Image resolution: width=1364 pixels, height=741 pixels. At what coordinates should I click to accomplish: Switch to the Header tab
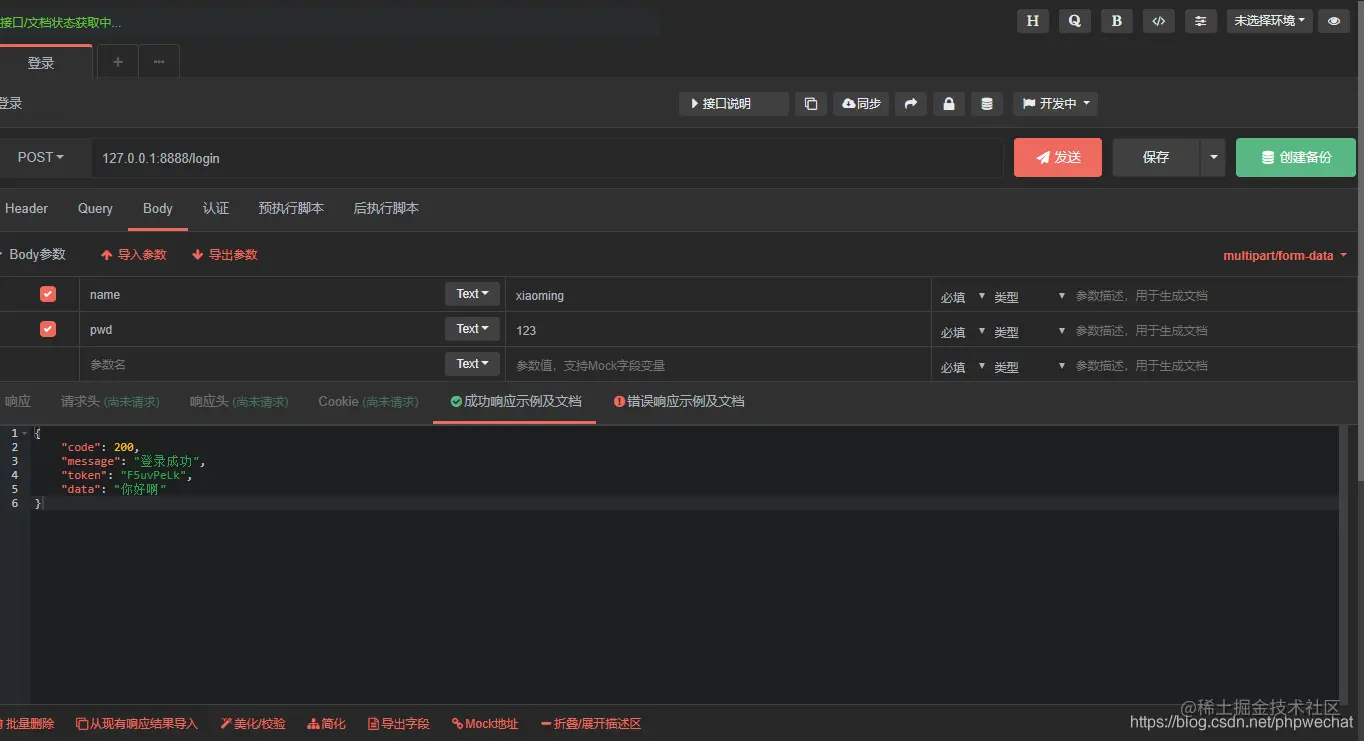[26, 209]
